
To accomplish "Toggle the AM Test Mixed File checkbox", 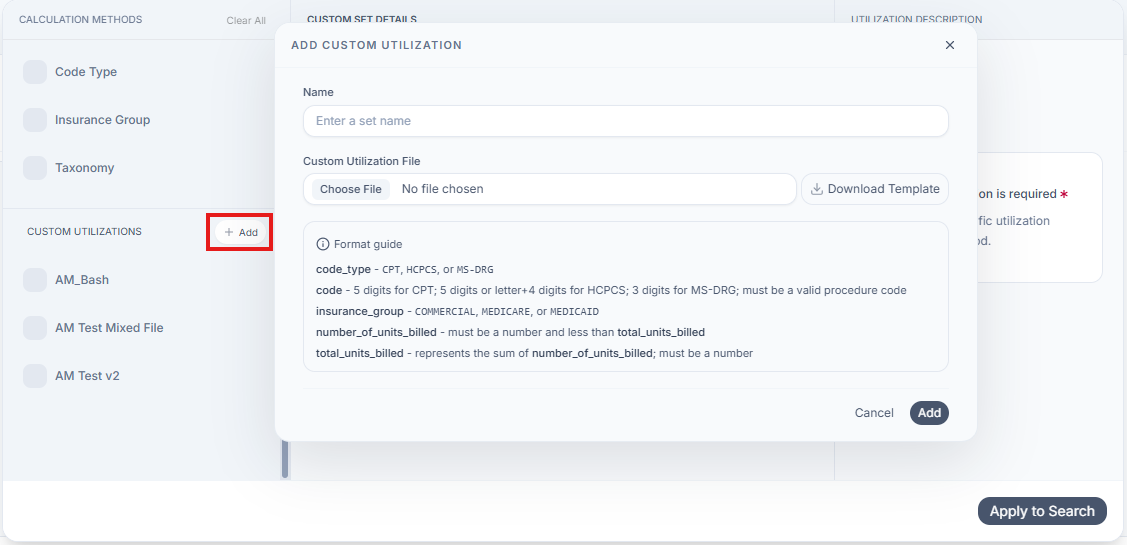I will [x=34, y=328].
